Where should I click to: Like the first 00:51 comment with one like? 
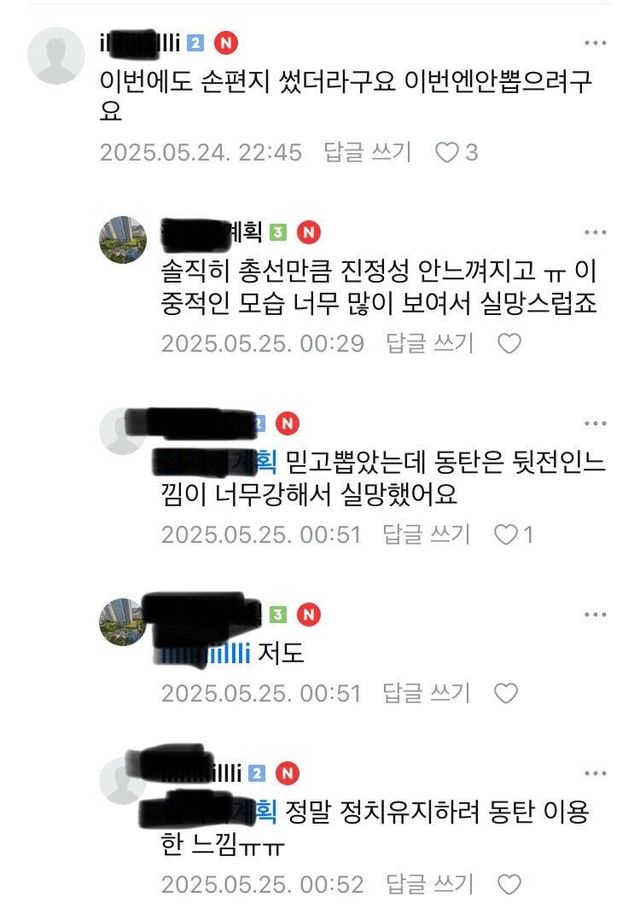505,535
